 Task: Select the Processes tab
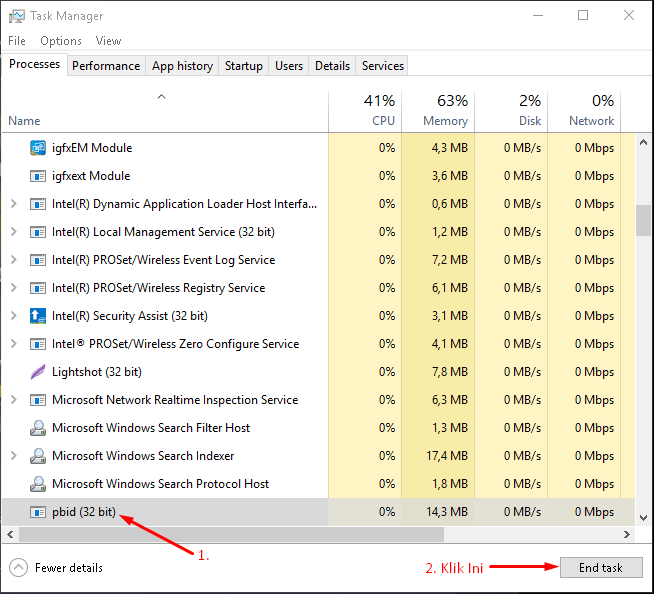click(35, 64)
